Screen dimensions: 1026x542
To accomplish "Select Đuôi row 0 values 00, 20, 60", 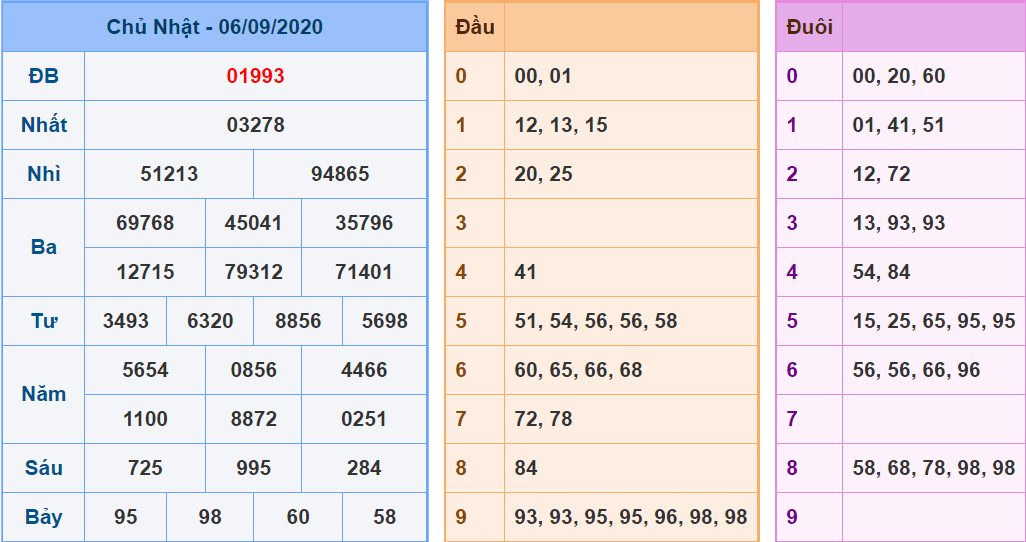I will (898, 76).
